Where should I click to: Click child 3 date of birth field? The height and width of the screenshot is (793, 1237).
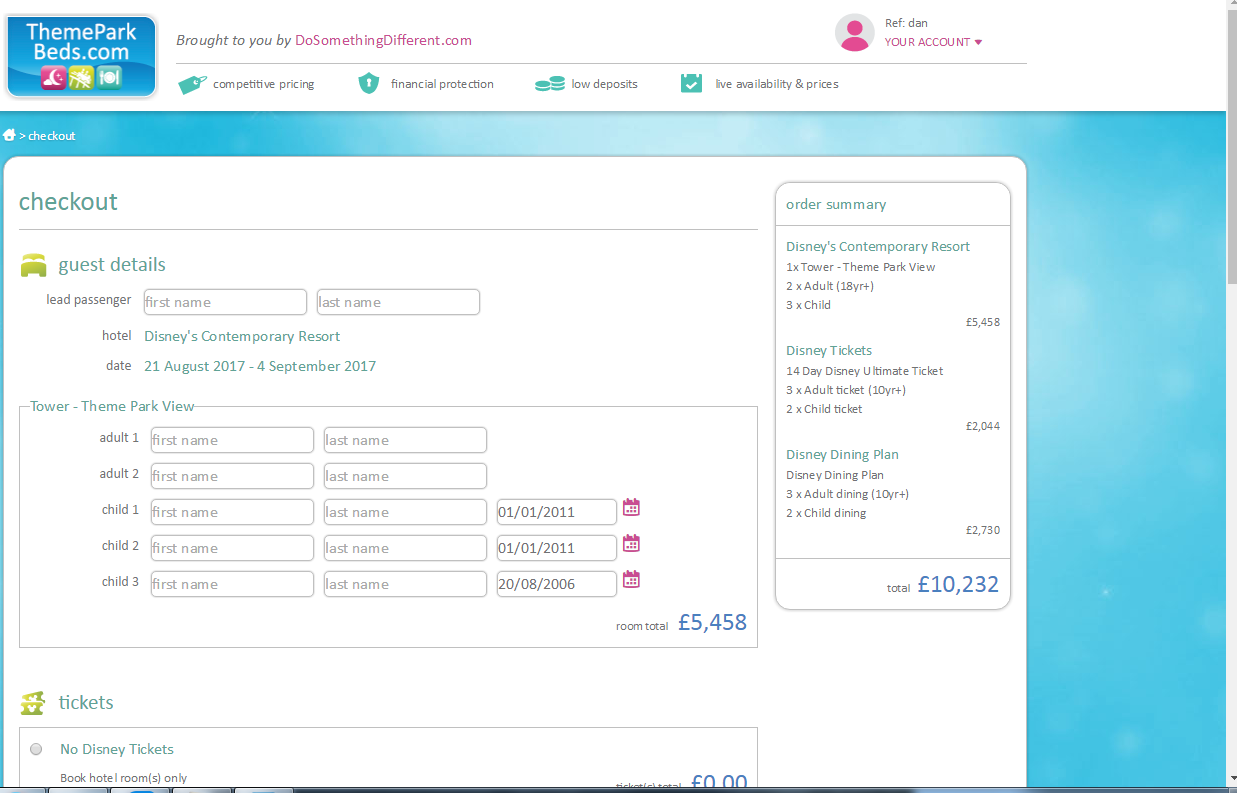[x=557, y=584]
